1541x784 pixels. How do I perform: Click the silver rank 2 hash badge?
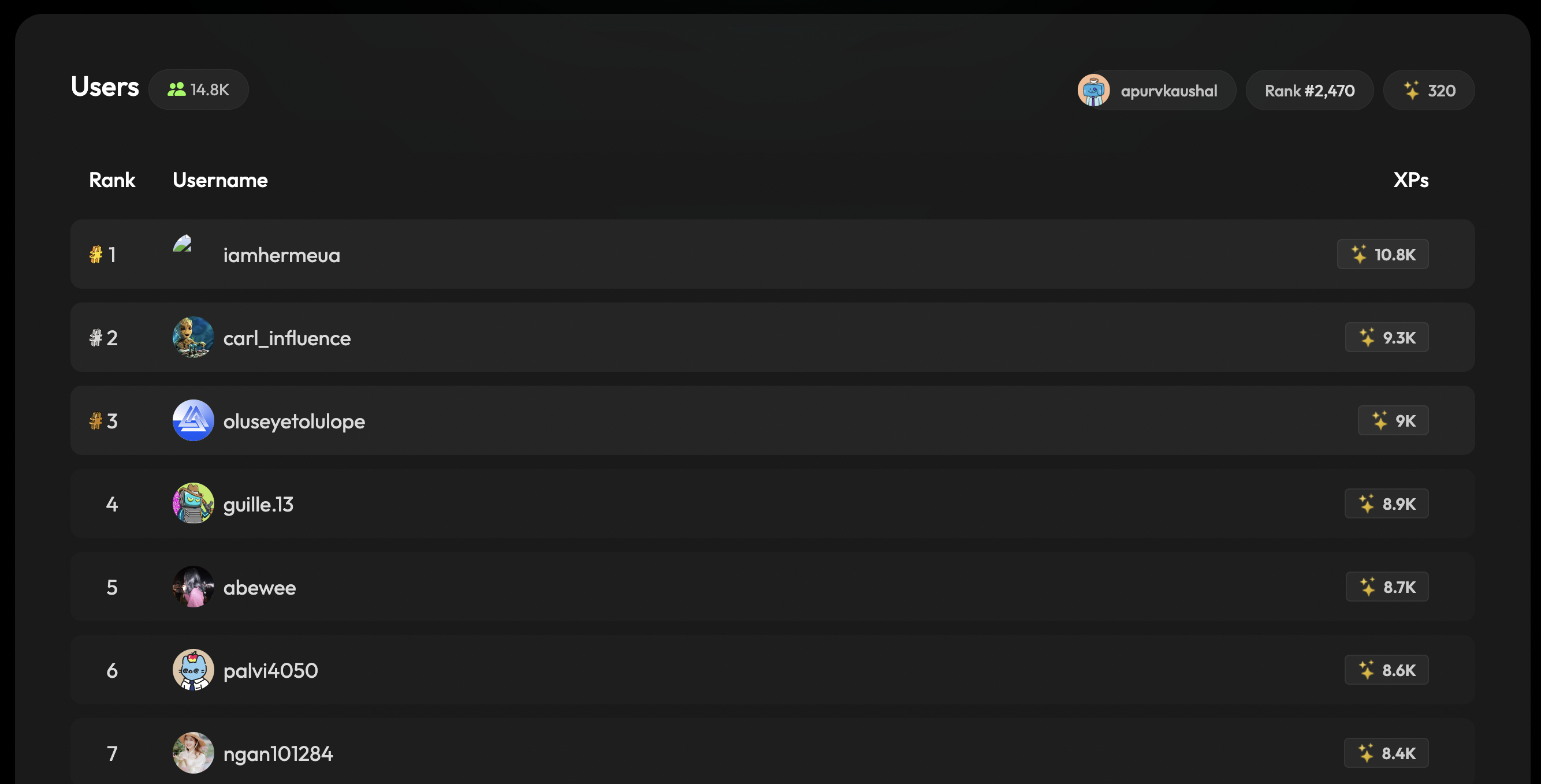click(96, 338)
